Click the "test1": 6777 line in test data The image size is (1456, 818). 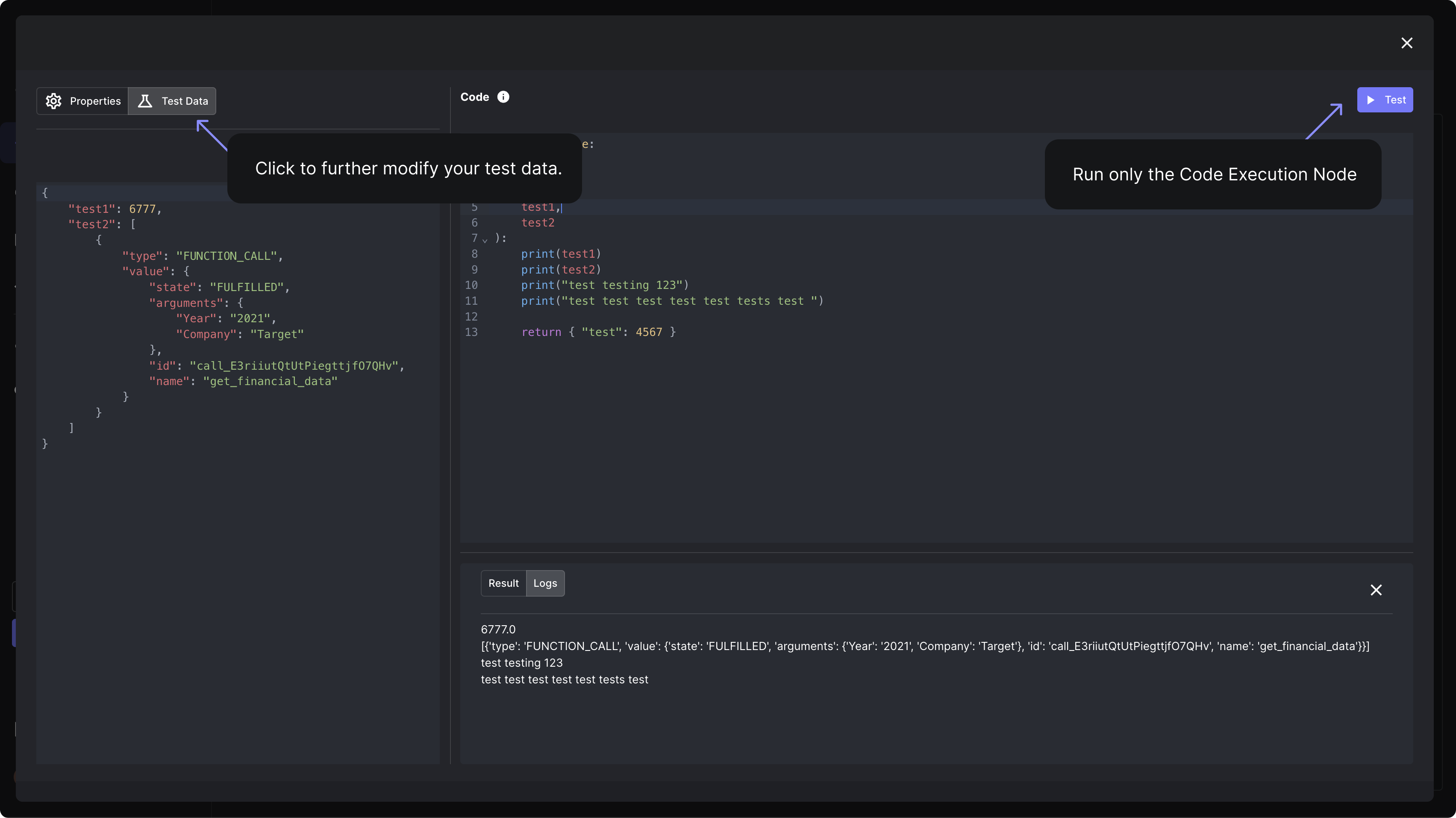(115, 209)
